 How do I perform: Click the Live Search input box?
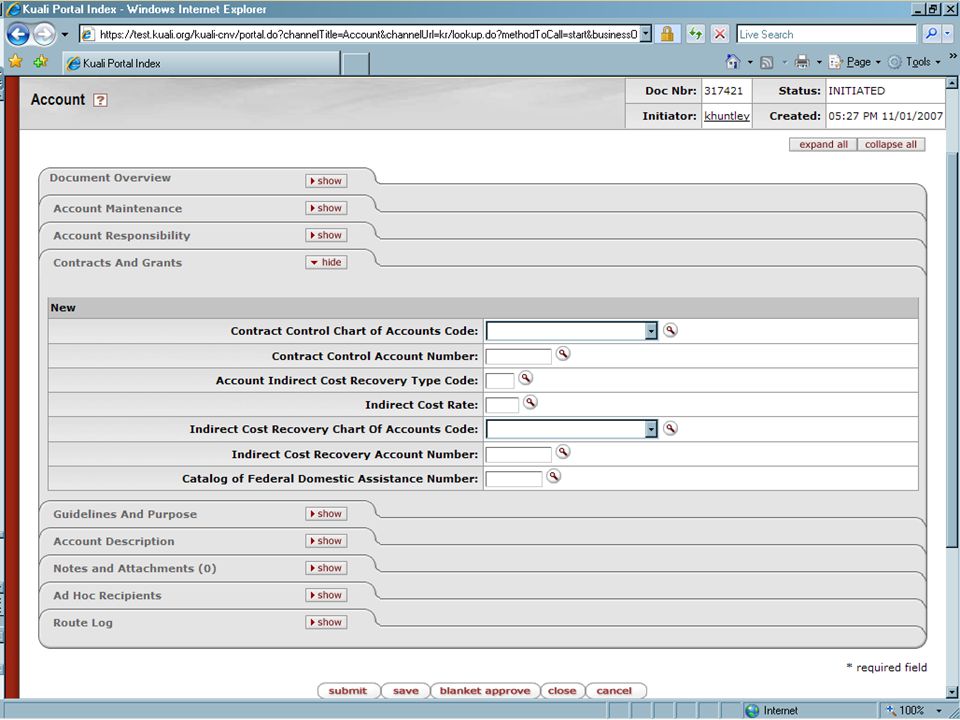pos(827,34)
